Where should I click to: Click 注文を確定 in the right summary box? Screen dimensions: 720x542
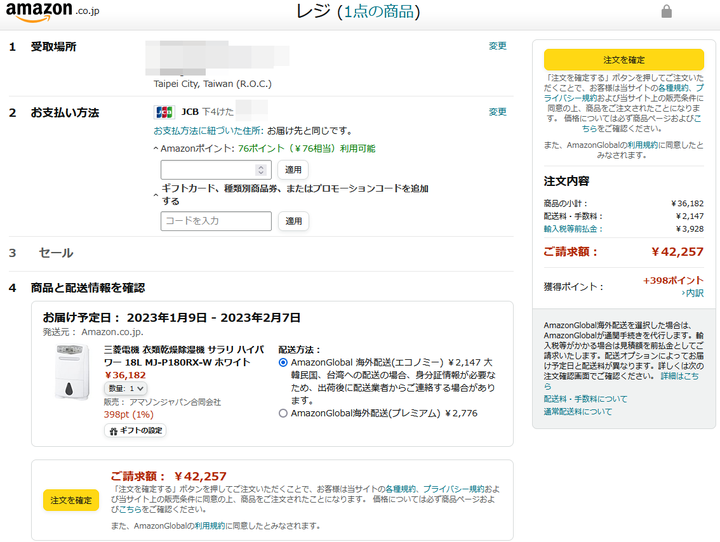coord(624,60)
